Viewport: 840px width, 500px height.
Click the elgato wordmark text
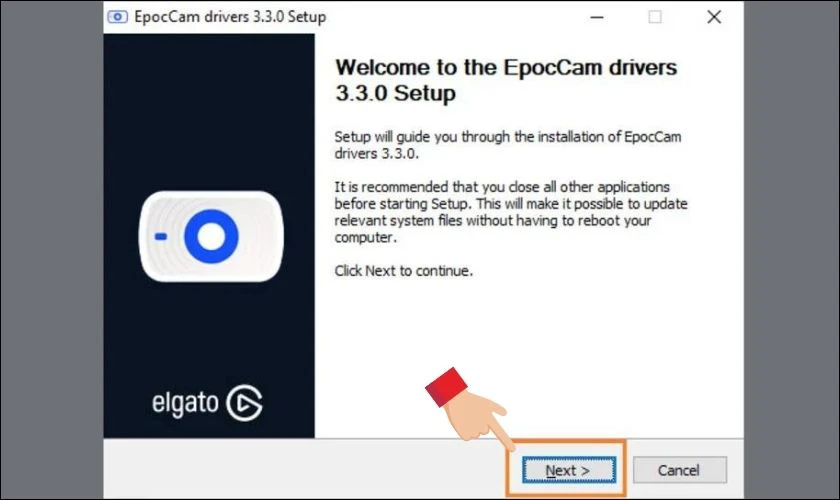[x=185, y=403]
